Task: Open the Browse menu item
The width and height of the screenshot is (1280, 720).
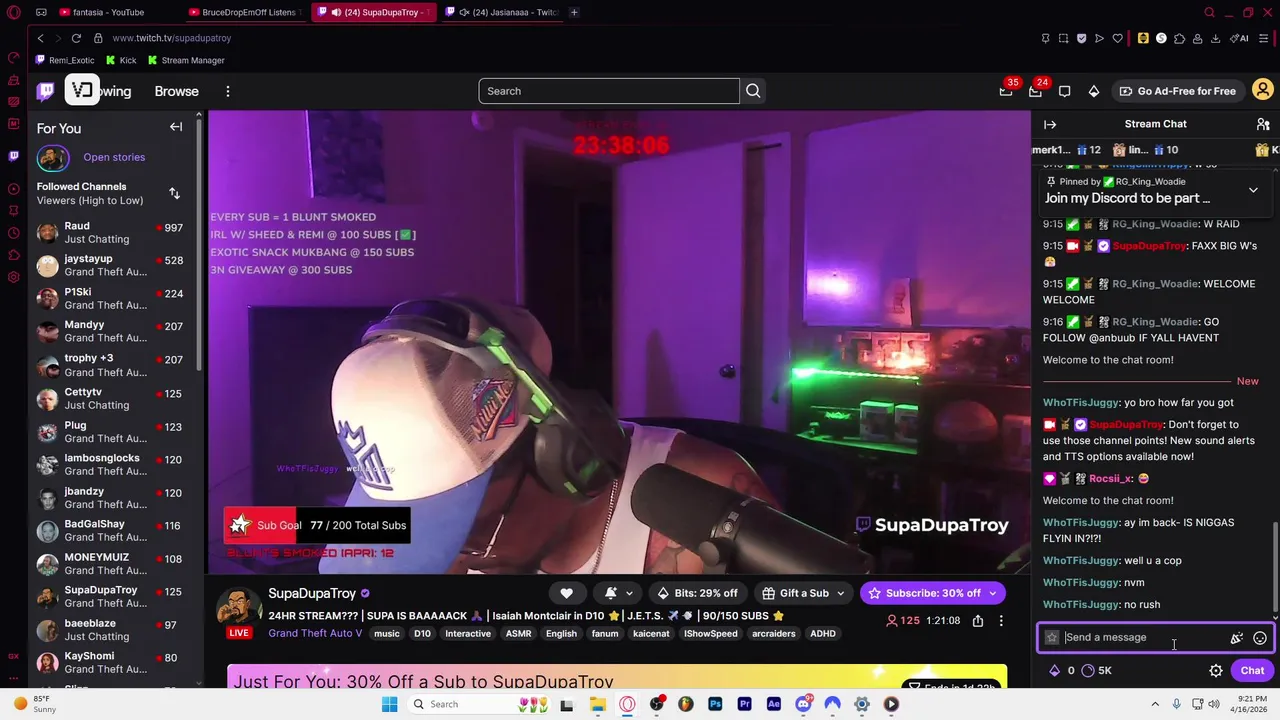Action: [x=176, y=91]
